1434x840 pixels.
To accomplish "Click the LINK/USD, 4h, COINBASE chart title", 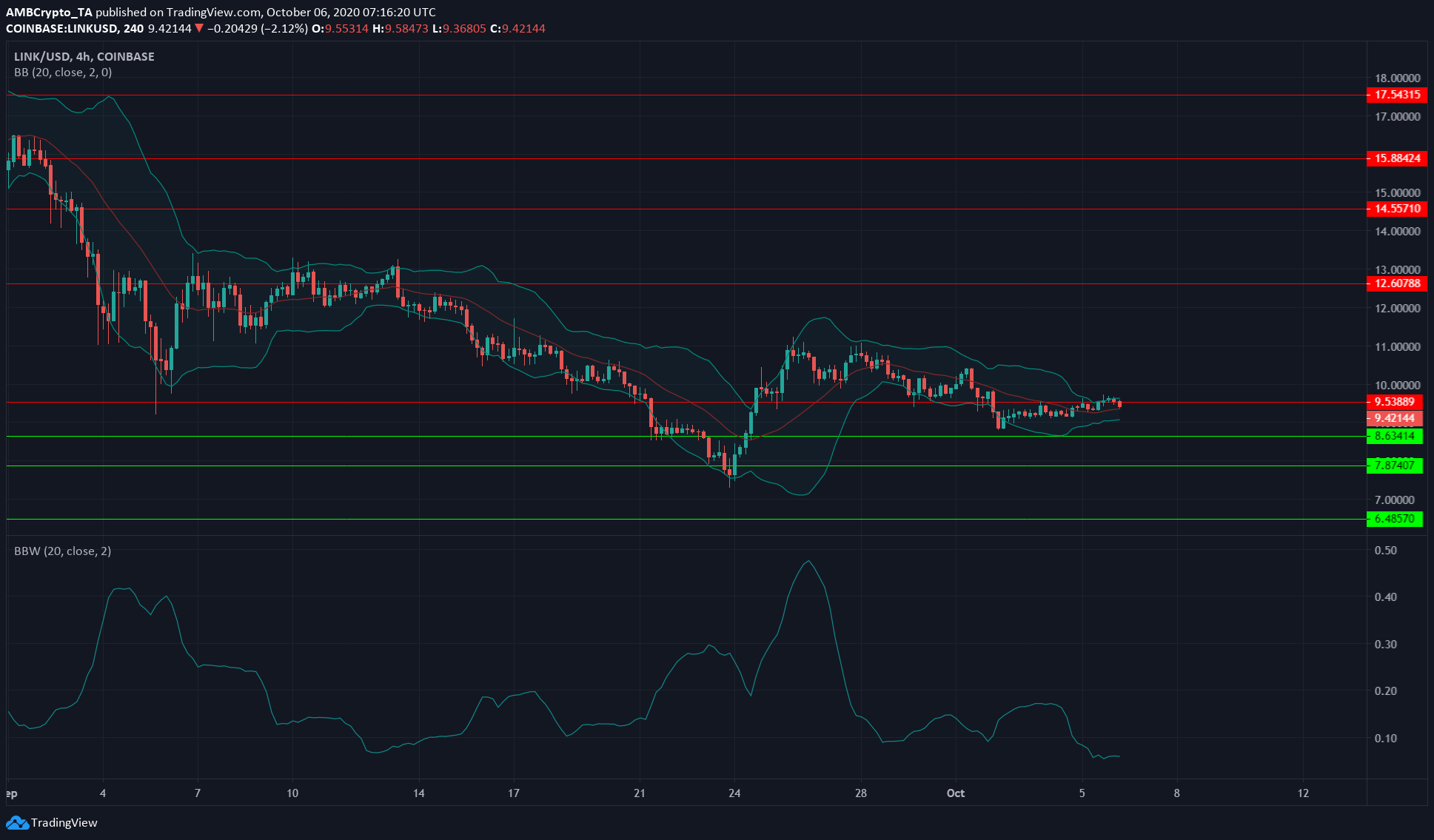I will [x=84, y=56].
